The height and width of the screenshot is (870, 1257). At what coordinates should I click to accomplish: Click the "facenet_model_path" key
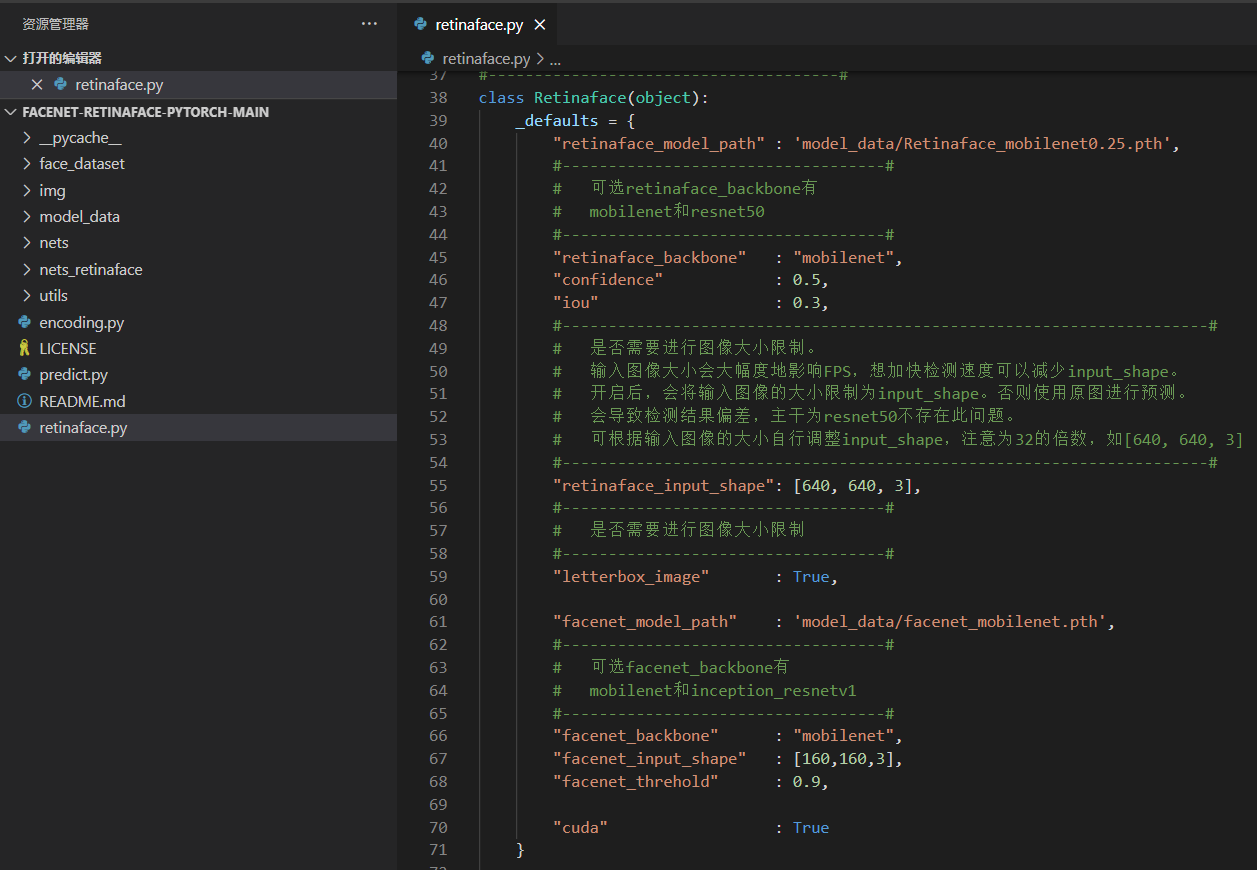click(645, 622)
